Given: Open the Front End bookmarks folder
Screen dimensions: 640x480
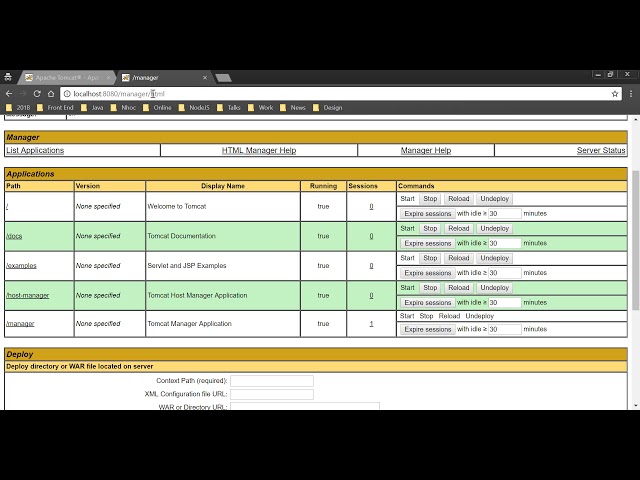Looking at the screenshot, I should pos(56,108).
